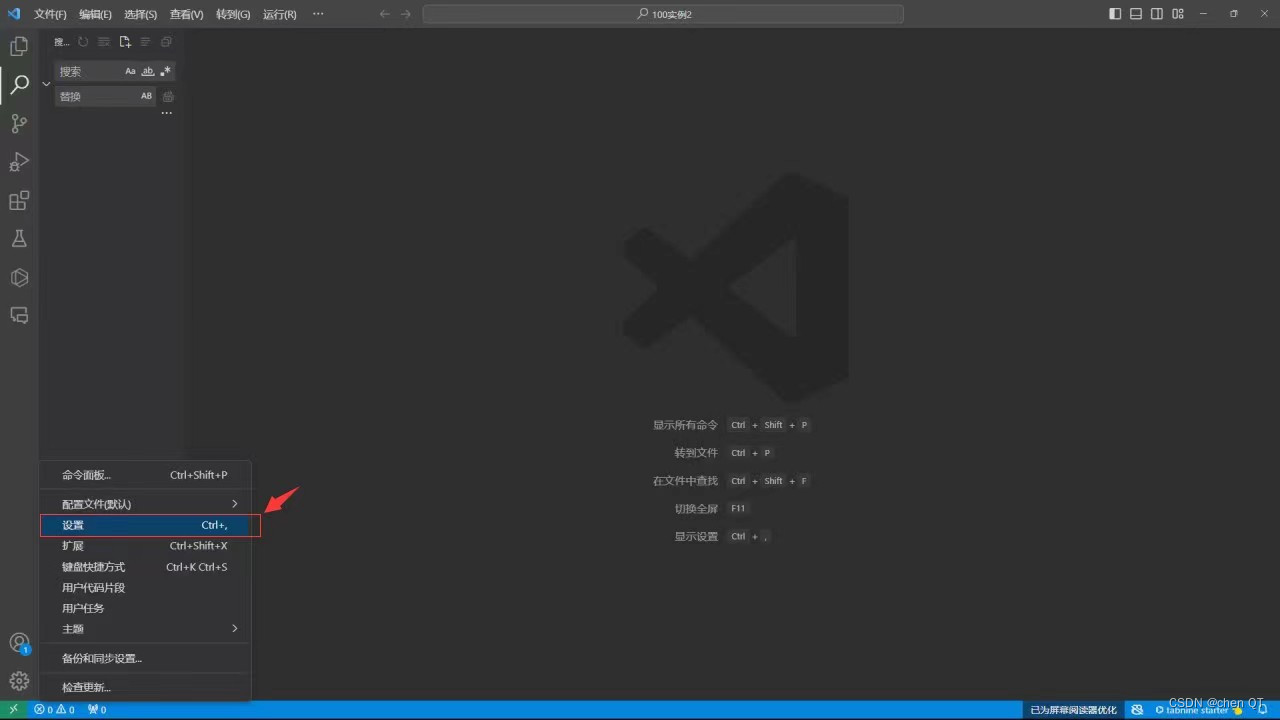Viewport: 1280px width, 720px height.
Task: Open the 编辑(E) menu
Action: coord(96,15)
